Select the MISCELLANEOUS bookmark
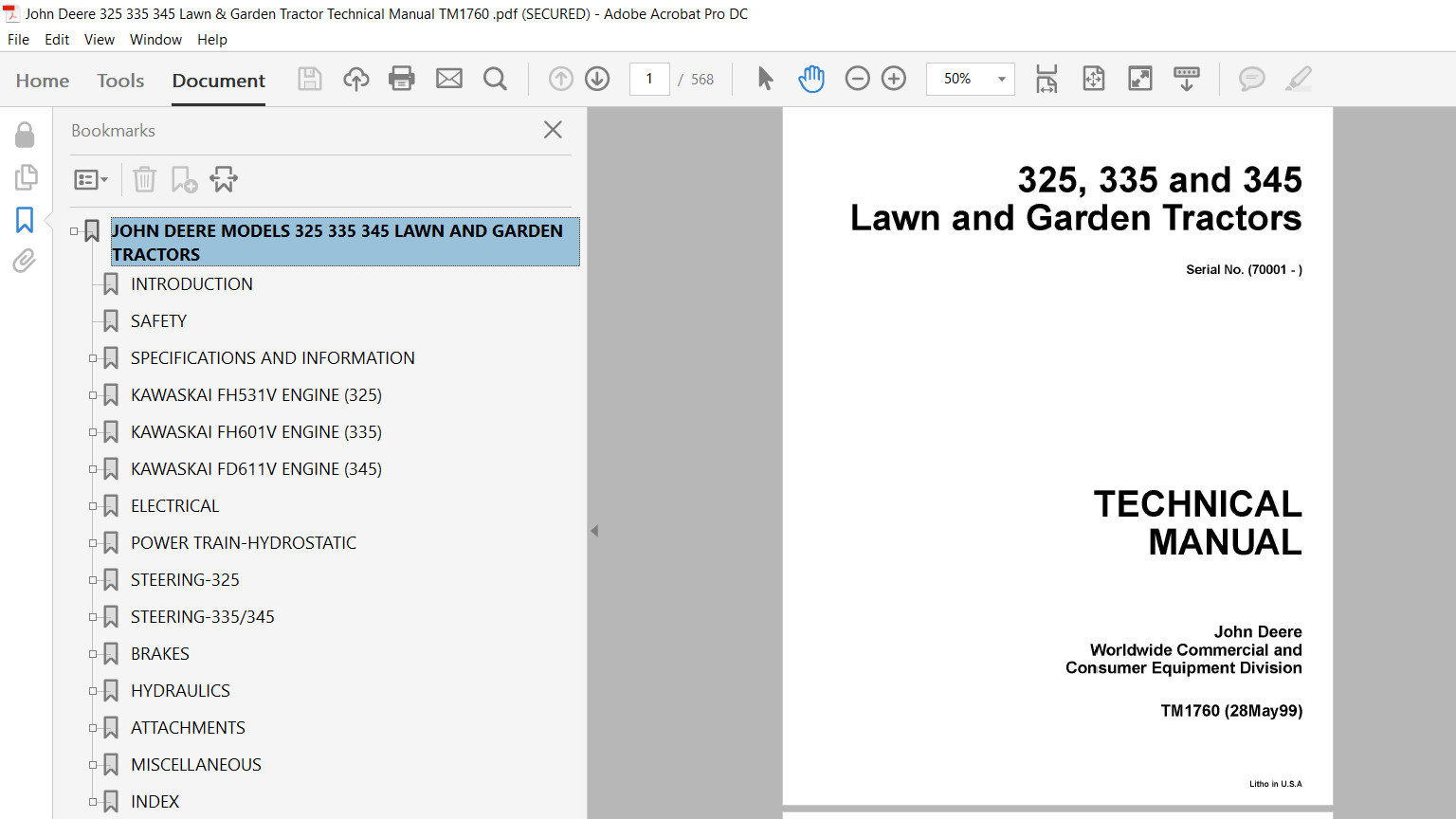The image size is (1456, 819). [196, 765]
